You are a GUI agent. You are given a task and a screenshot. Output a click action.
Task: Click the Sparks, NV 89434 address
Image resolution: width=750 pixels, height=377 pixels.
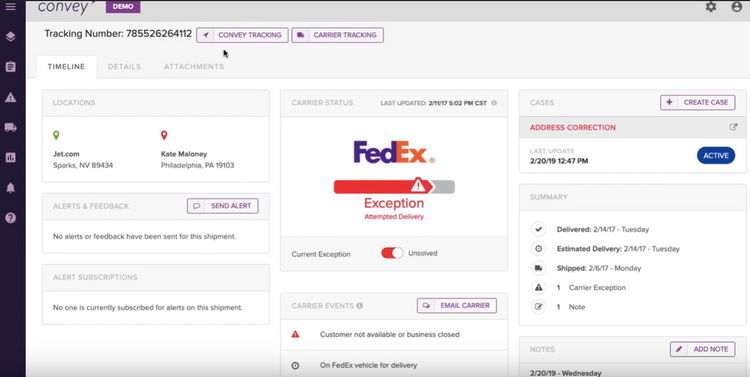tap(83, 166)
